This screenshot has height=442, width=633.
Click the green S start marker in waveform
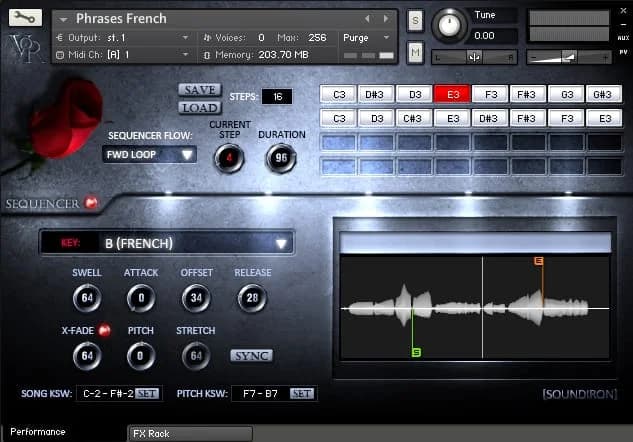tap(416, 351)
